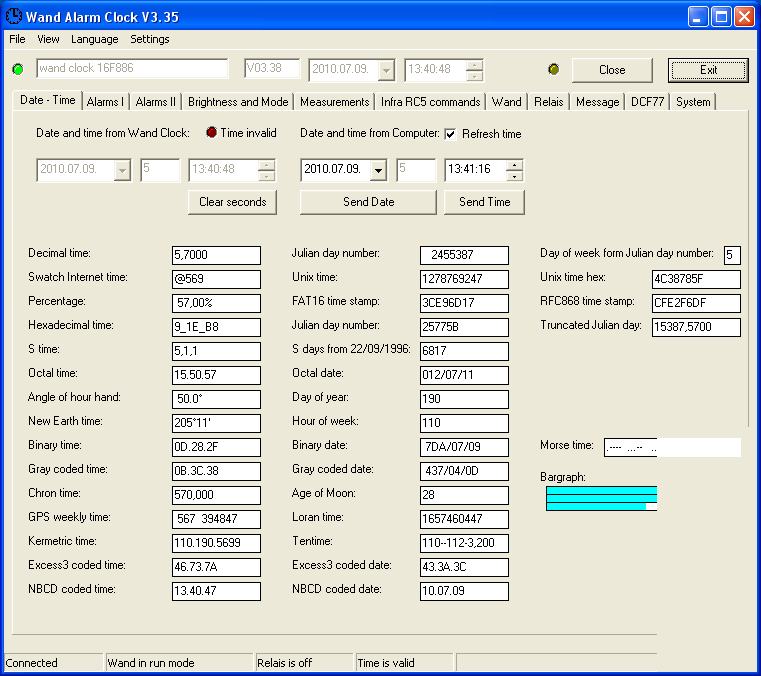Click the Wand in run mode status
This screenshot has height=676, width=761.
coord(151,663)
